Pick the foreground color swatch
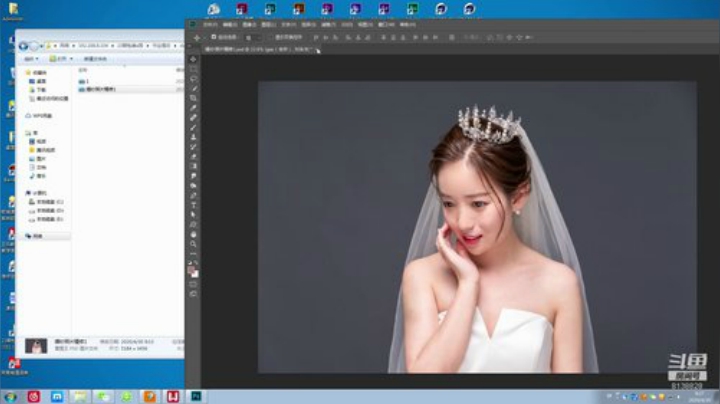This screenshot has width=720, height=404. [x=191, y=269]
